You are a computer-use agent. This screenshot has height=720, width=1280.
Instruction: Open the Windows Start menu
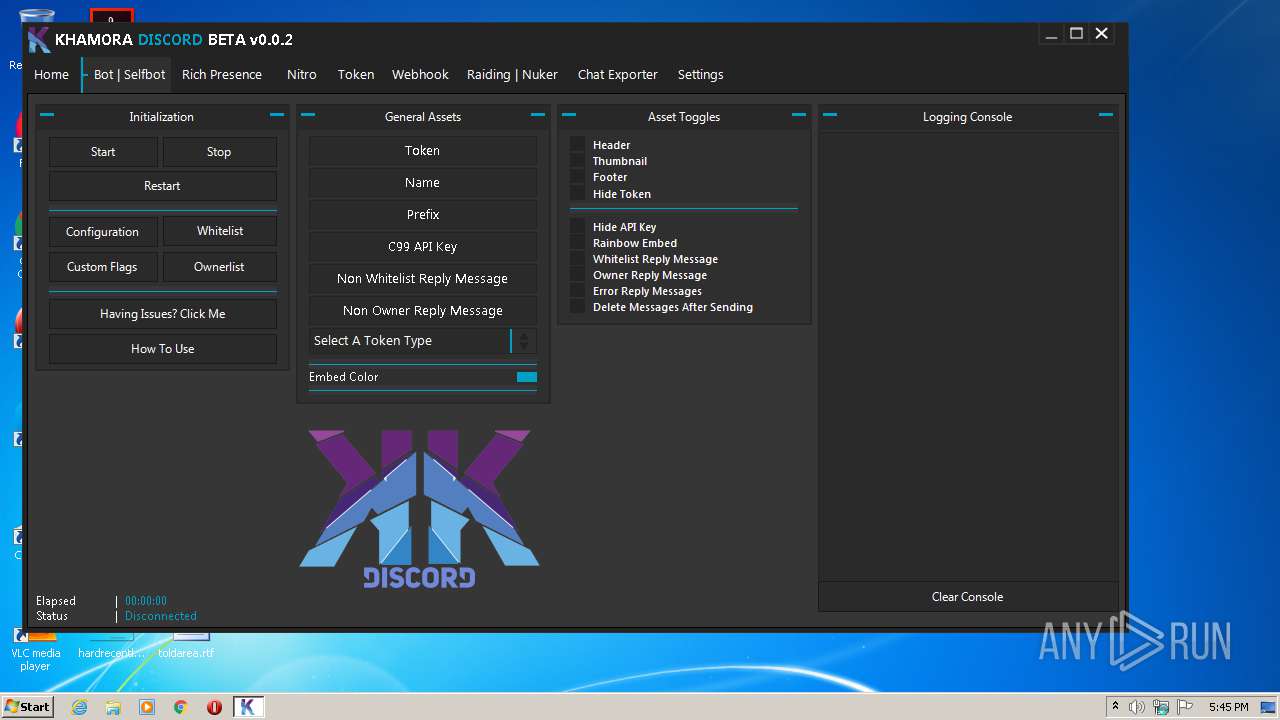(28, 707)
